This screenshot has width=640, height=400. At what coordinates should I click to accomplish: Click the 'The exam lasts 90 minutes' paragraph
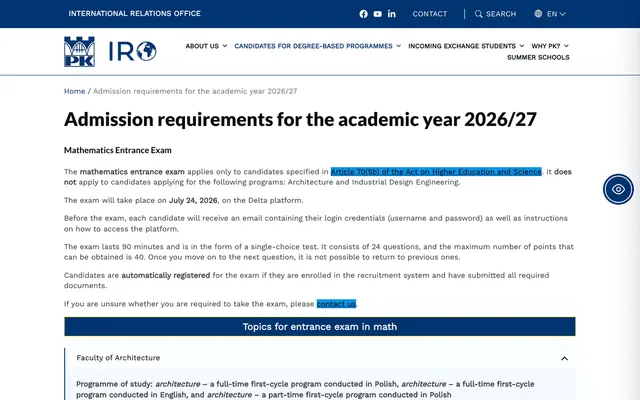tap(319, 252)
